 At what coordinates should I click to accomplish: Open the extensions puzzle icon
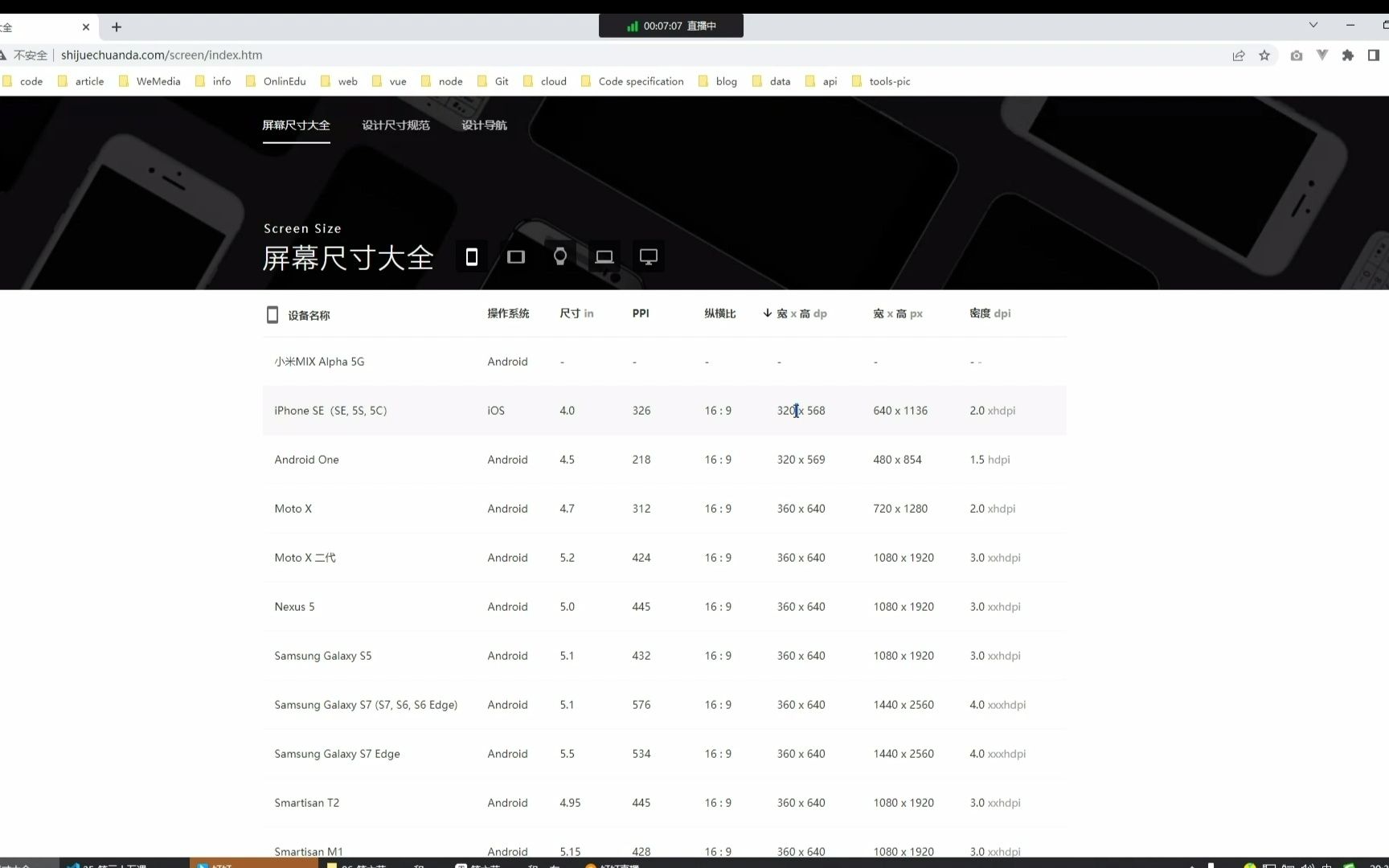tap(1348, 55)
